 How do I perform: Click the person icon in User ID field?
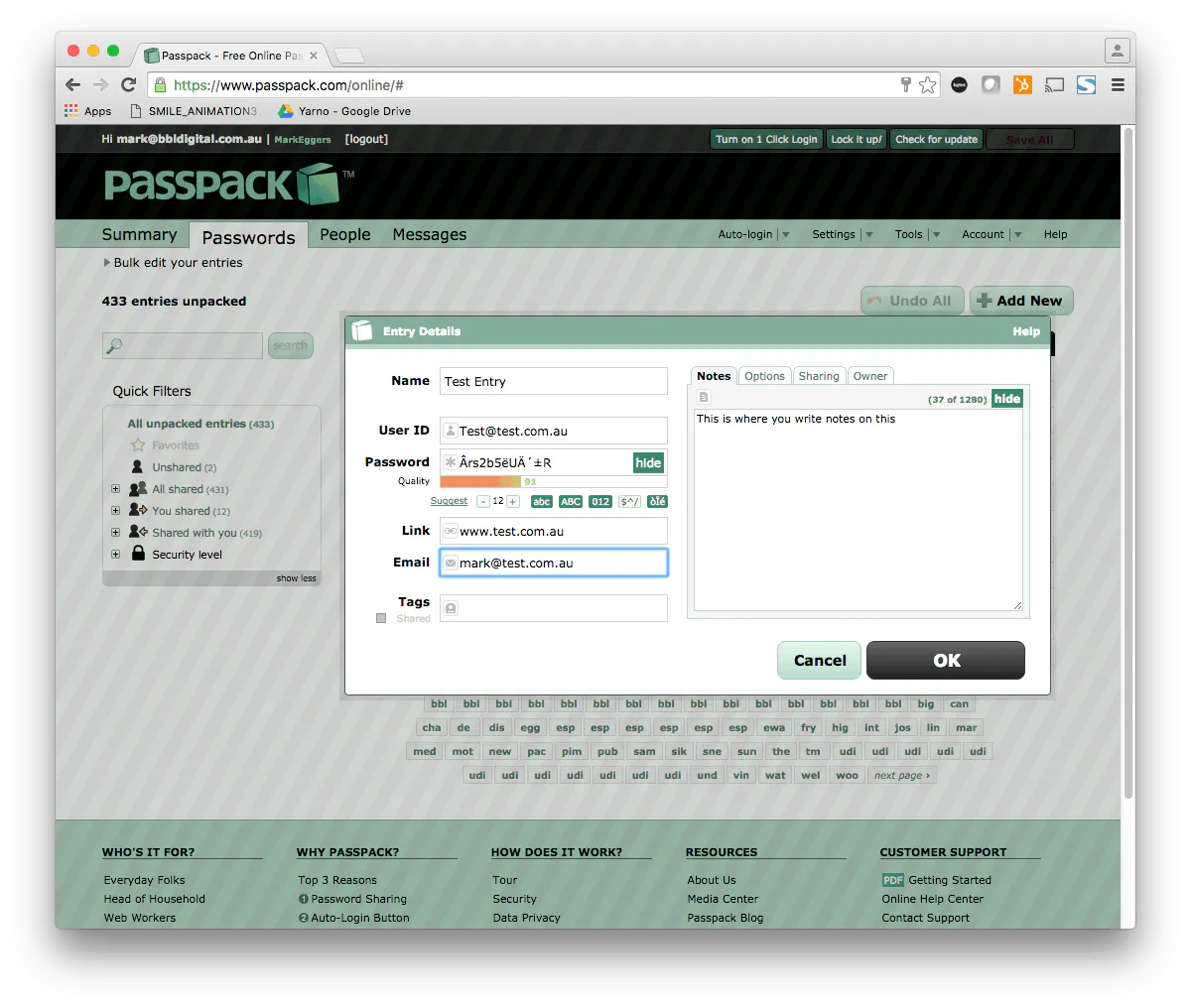point(450,431)
